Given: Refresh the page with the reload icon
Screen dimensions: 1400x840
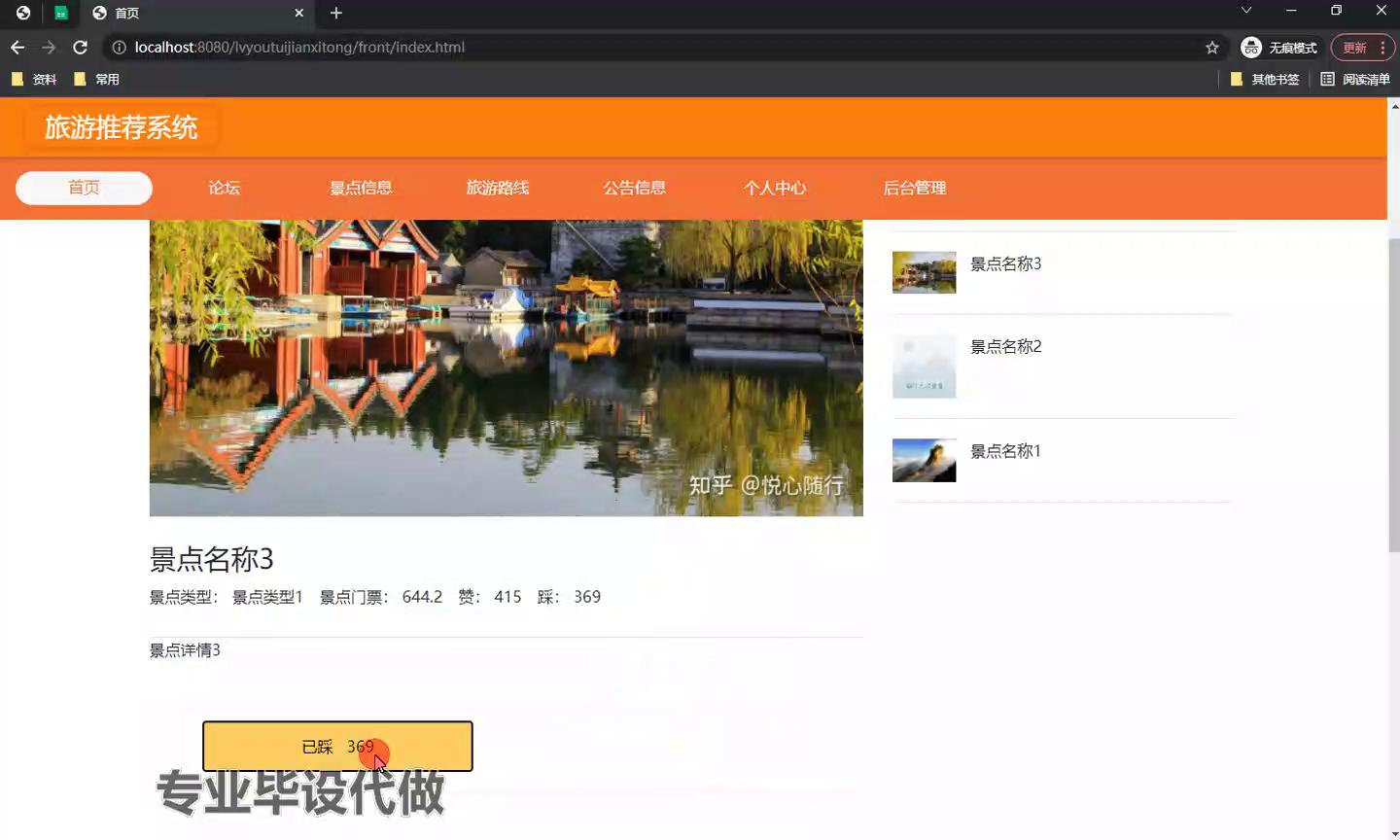Looking at the screenshot, I should coord(81,47).
